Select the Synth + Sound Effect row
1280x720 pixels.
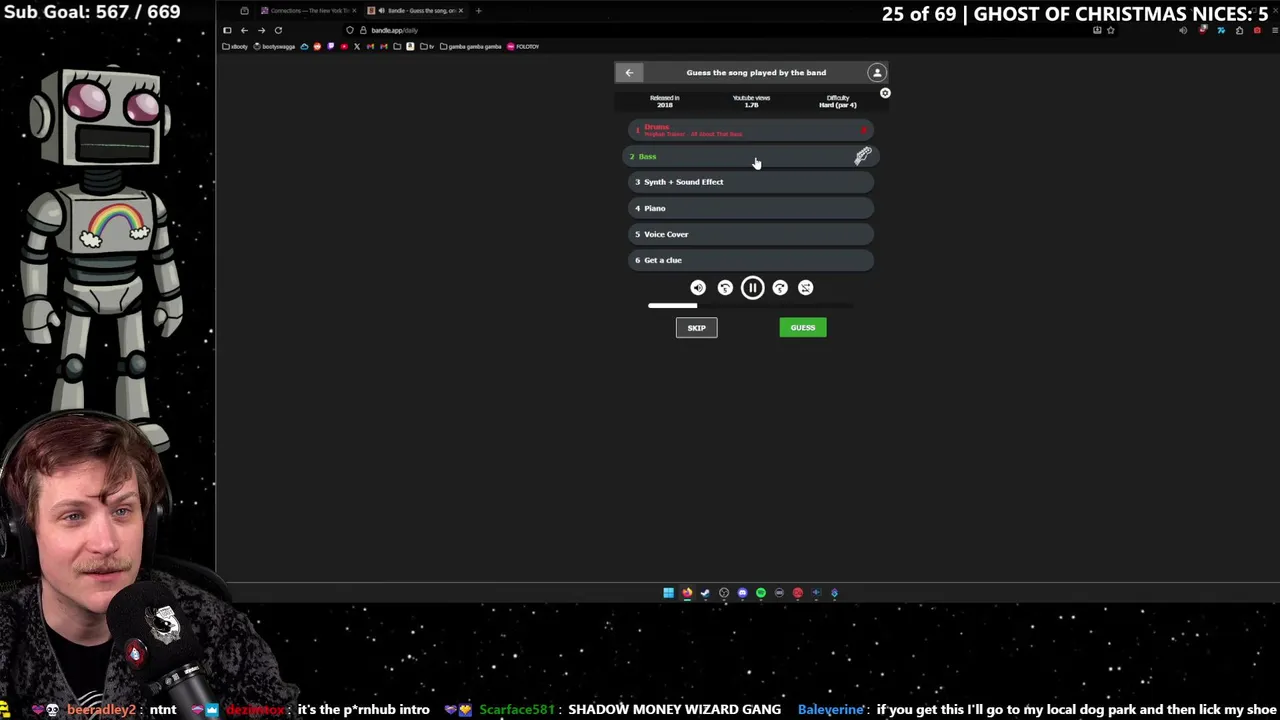tap(751, 182)
